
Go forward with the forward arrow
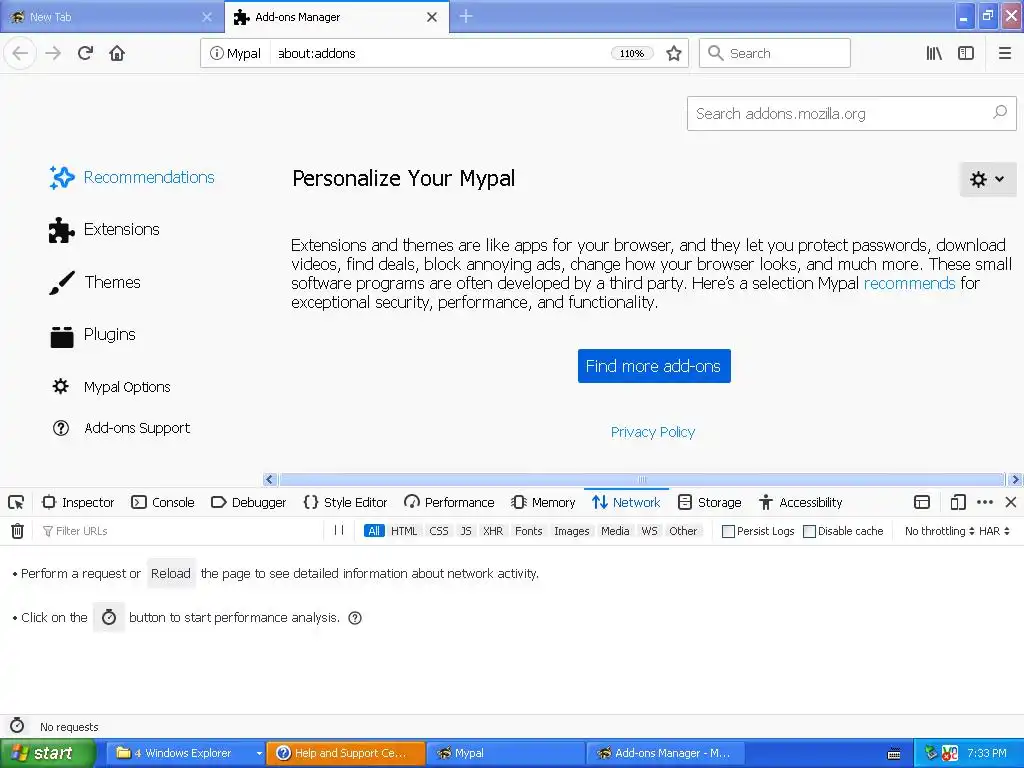[53, 53]
